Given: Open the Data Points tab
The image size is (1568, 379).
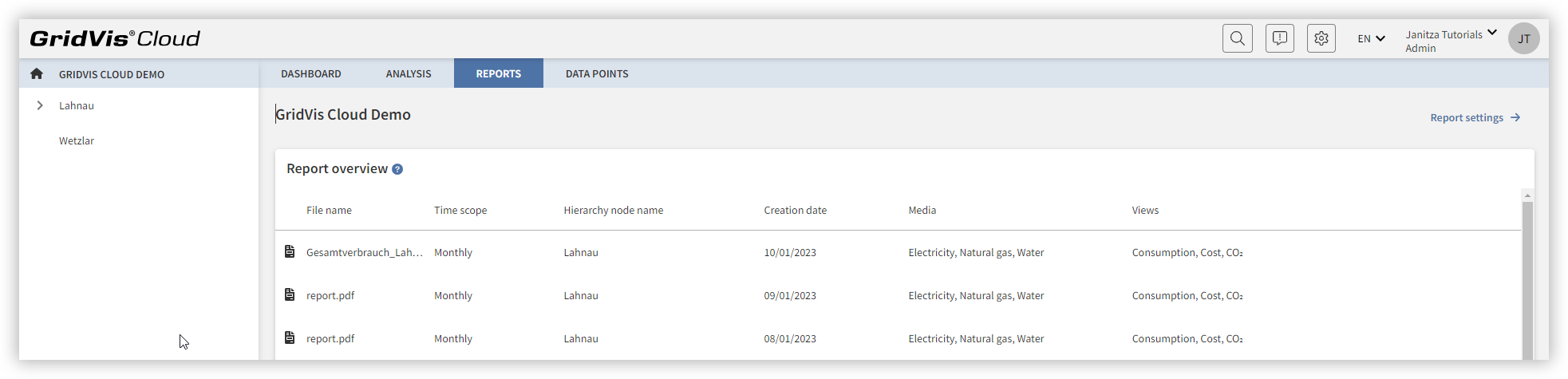Looking at the screenshot, I should 597,73.
